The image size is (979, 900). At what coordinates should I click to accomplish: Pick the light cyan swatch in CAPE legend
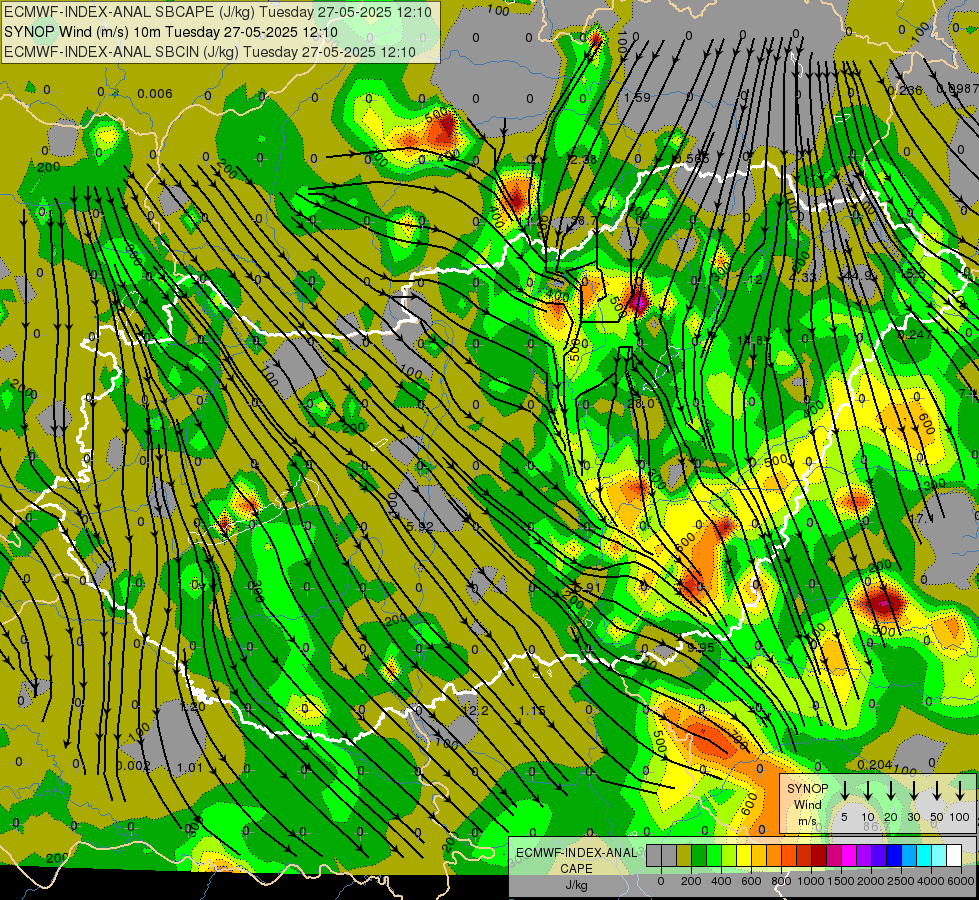point(940,856)
